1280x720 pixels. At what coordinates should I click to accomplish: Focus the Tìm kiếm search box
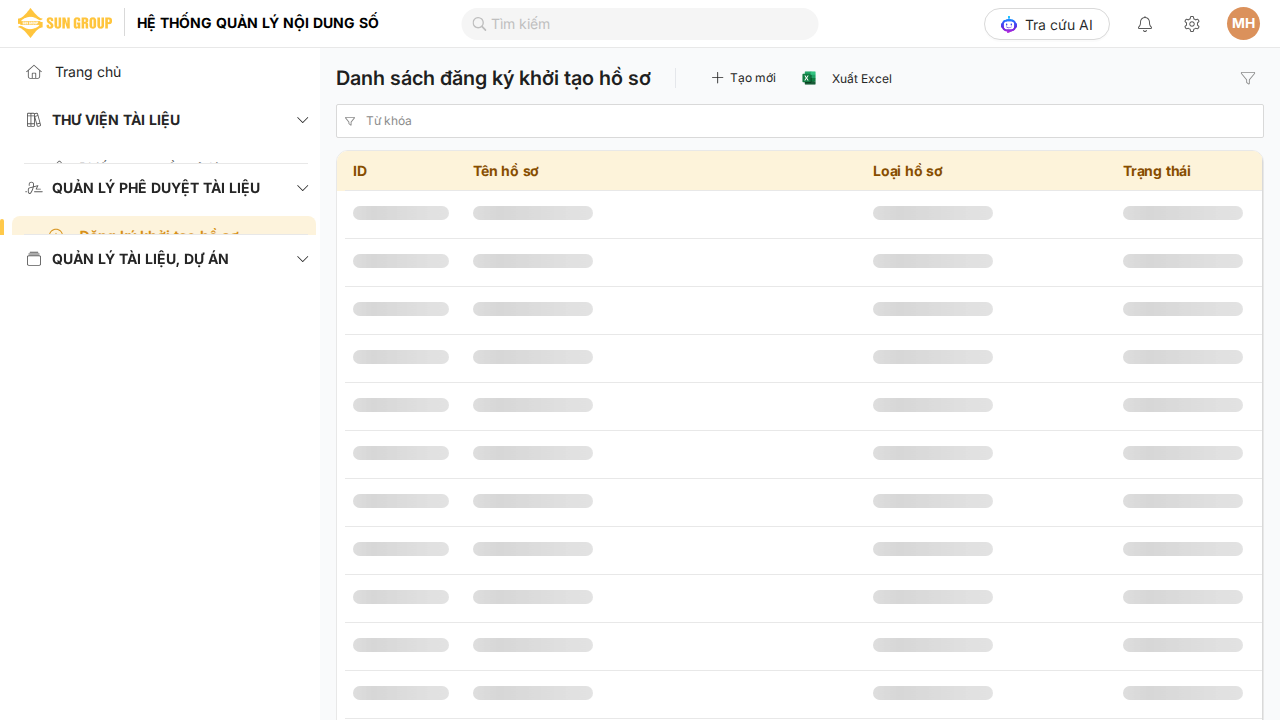pos(640,24)
